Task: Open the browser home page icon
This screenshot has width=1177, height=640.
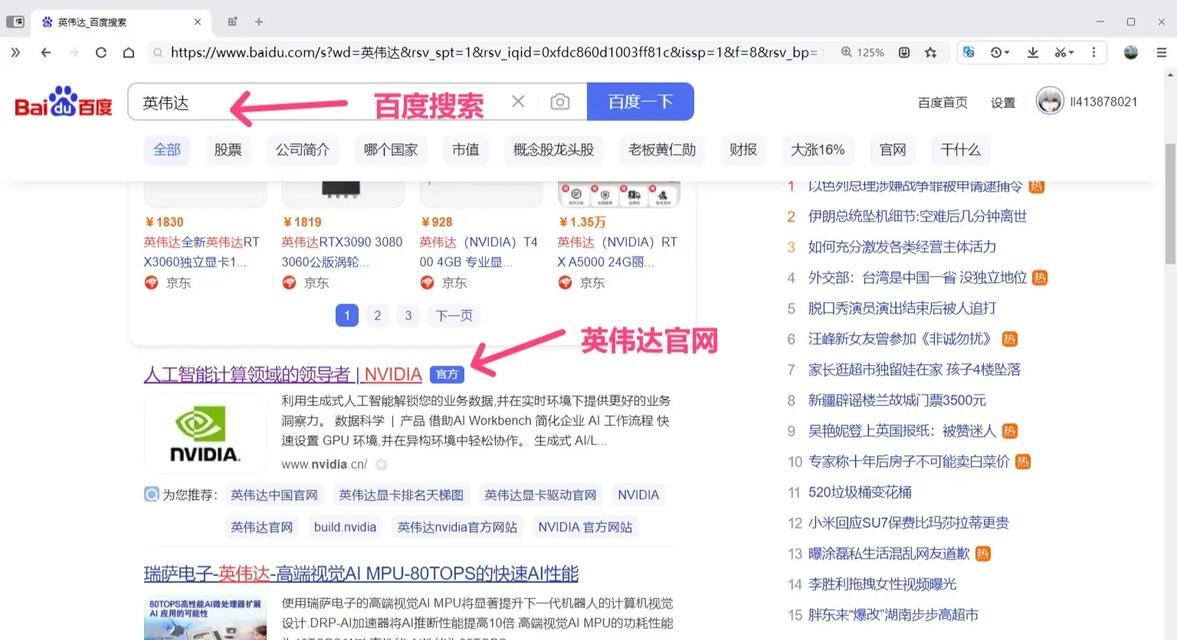Action: [128, 53]
